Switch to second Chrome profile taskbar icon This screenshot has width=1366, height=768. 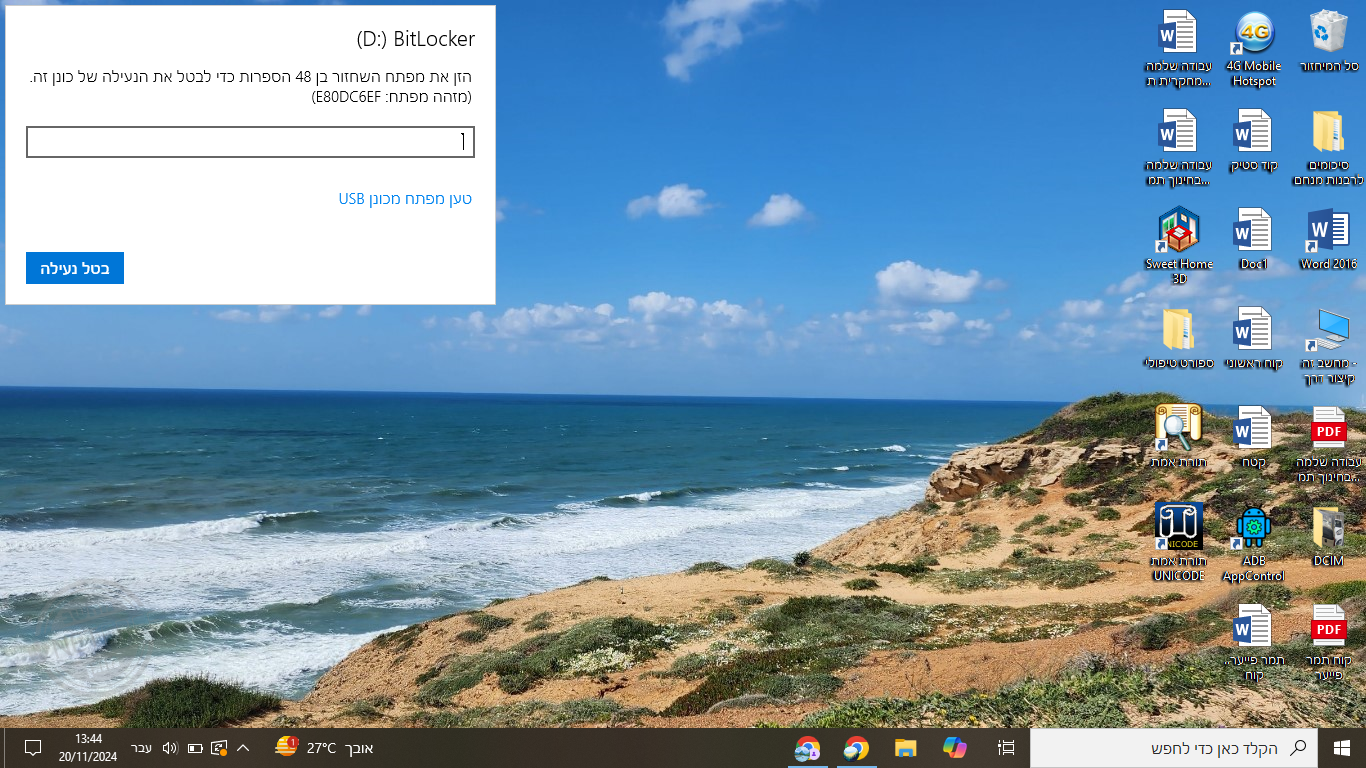(x=807, y=748)
